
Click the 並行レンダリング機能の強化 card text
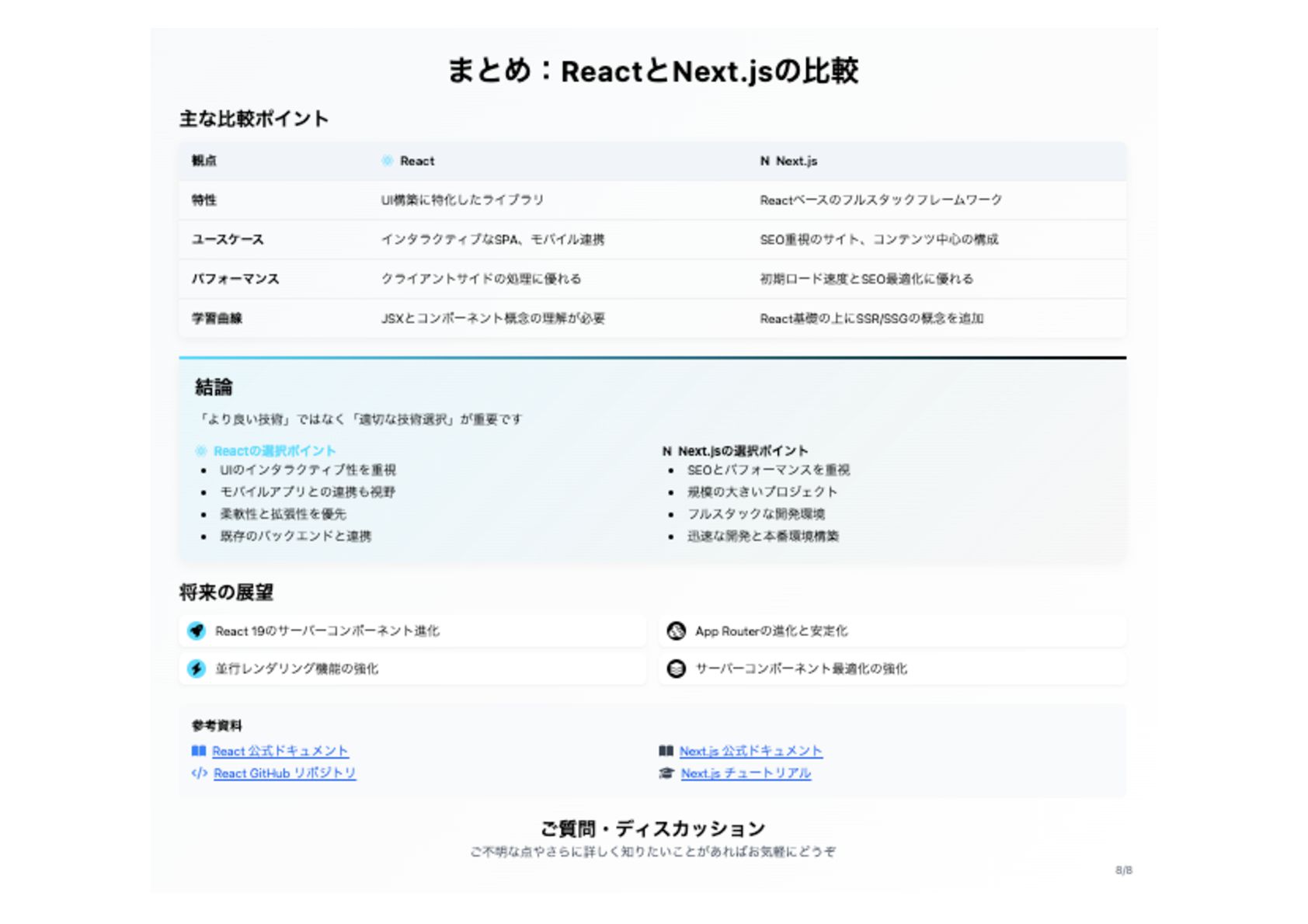coord(297,669)
